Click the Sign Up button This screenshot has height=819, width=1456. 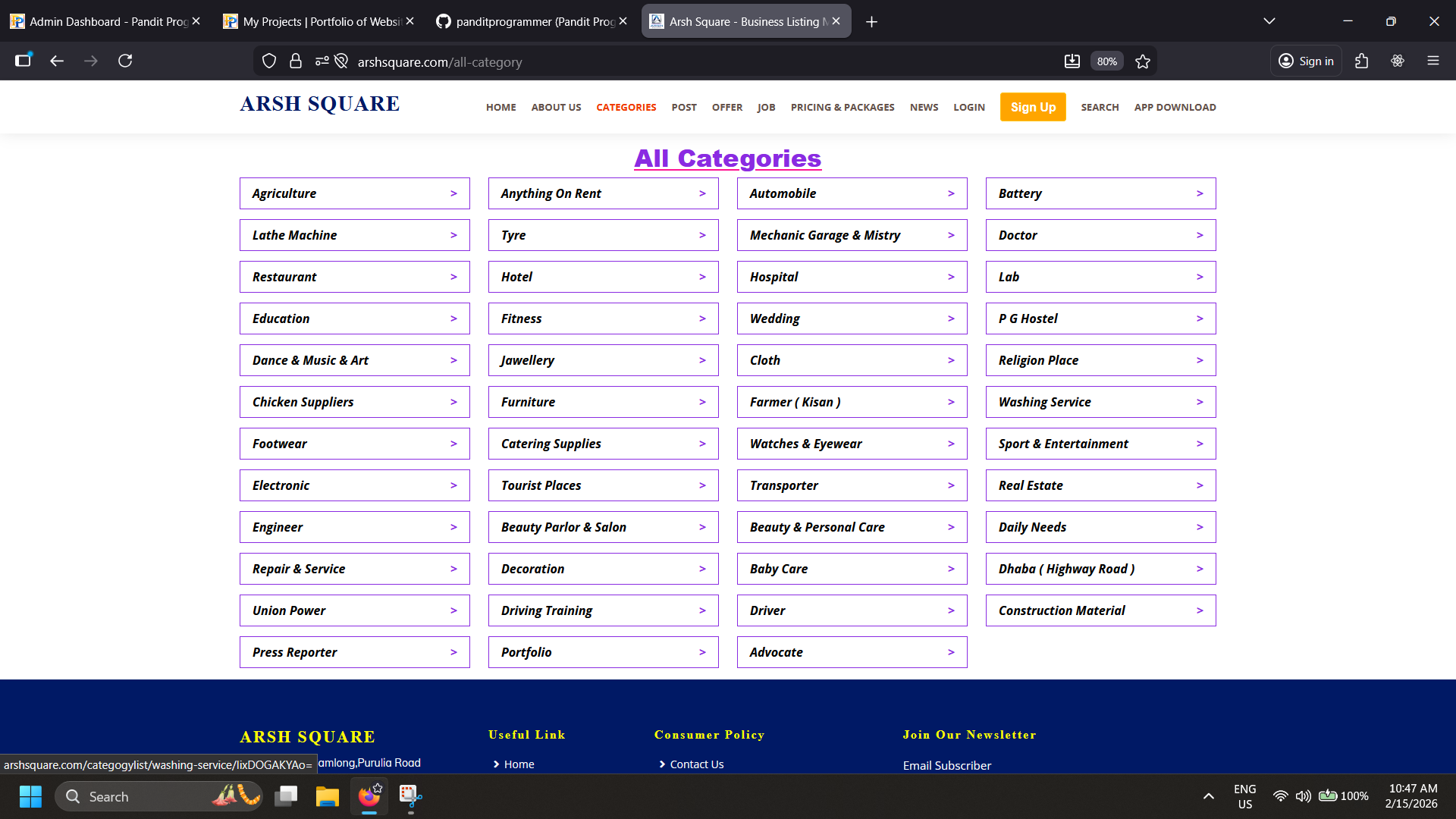click(x=1032, y=107)
